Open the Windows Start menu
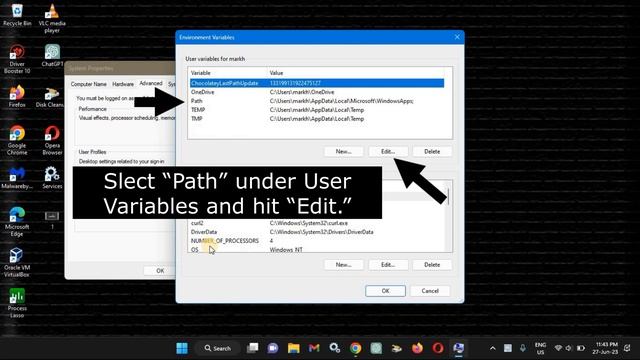The width and height of the screenshot is (640, 360). point(182,348)
